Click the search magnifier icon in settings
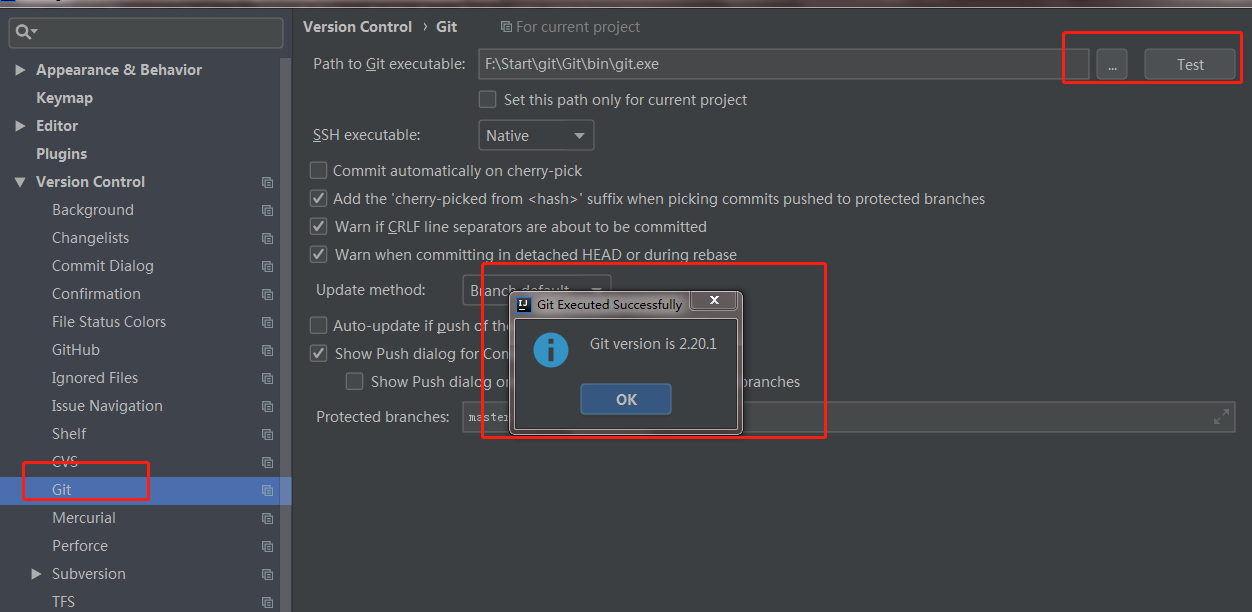The height and width of the screenshot is (612, 1252). coord(24,33)
